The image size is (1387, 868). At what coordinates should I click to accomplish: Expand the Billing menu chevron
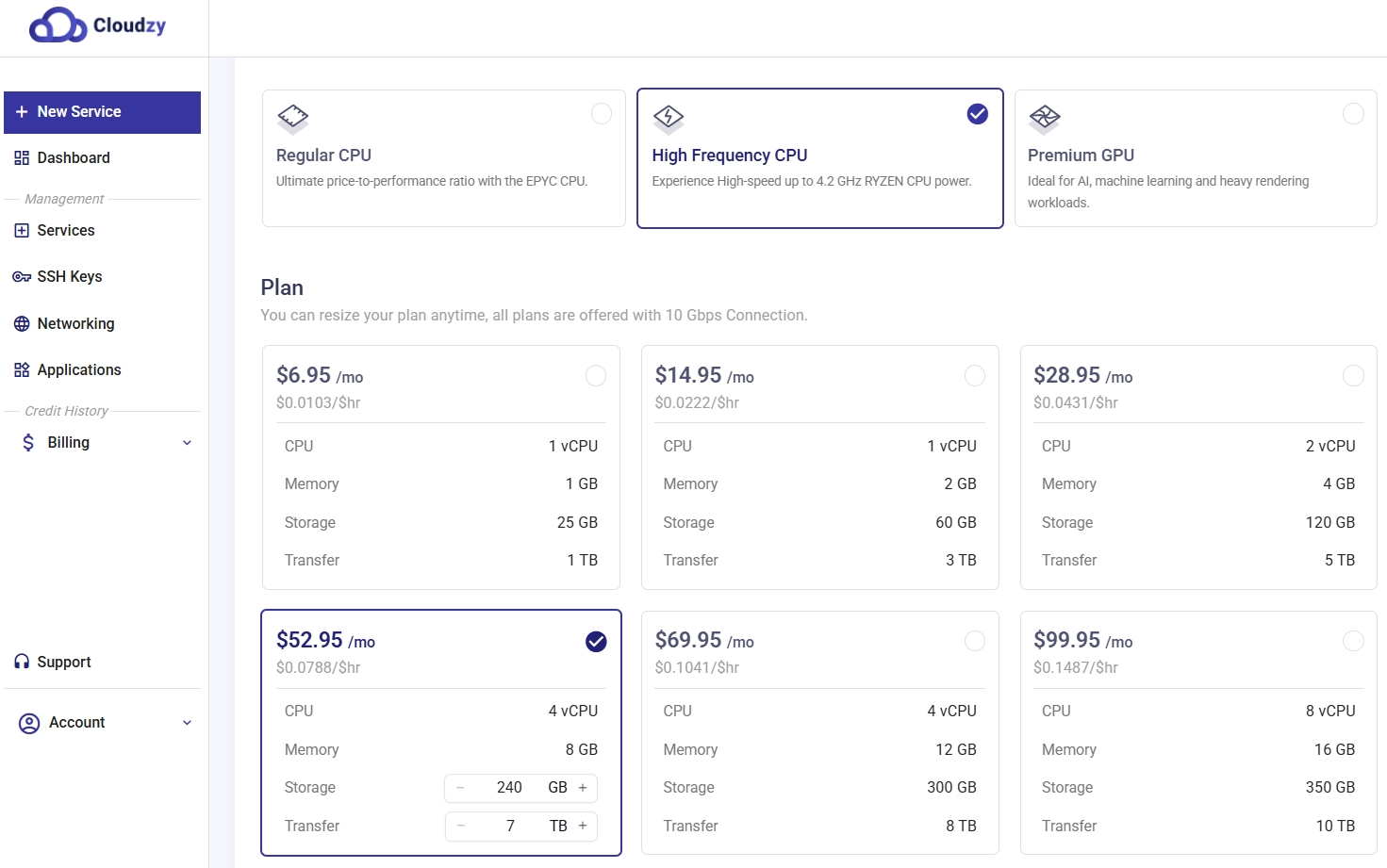(x=187, y=443)
